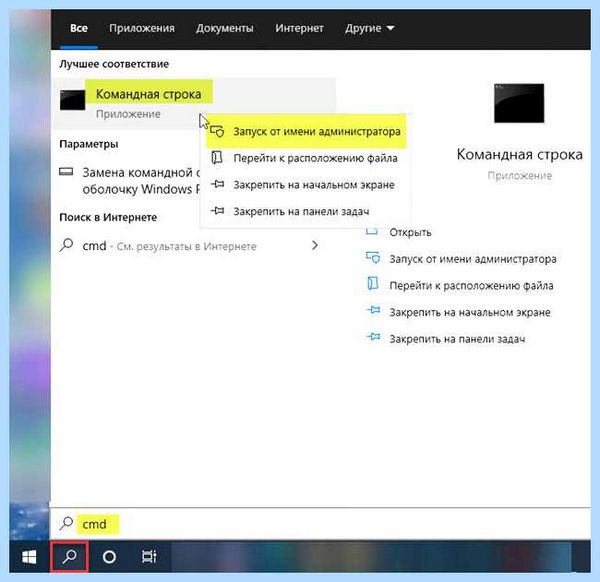Open Cortana circle icon on taskbar
This screenshot has width=600, height=582.
click(x=109, y=557)
